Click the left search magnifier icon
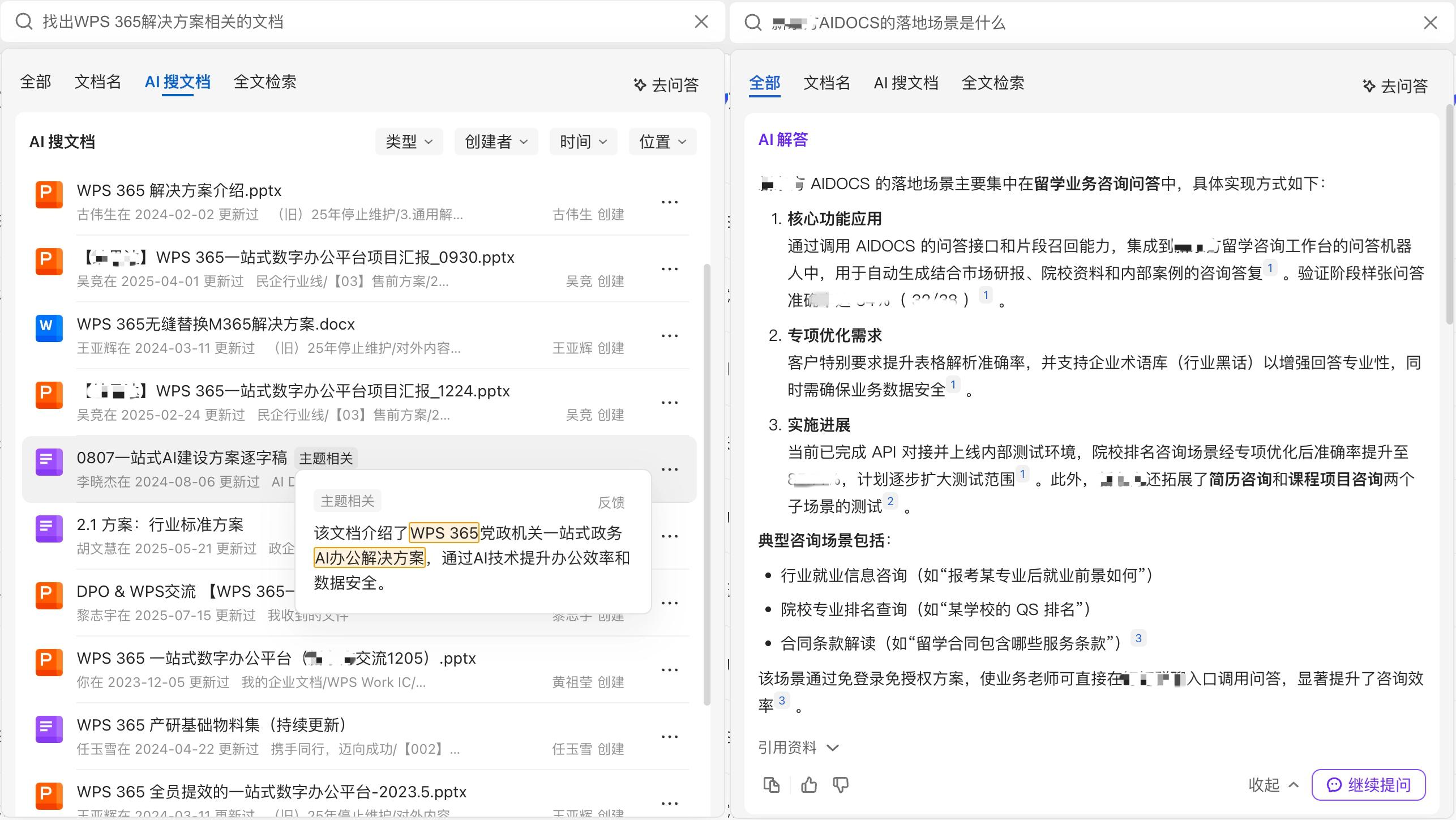The image size is (1456, 820). point(24,22)
